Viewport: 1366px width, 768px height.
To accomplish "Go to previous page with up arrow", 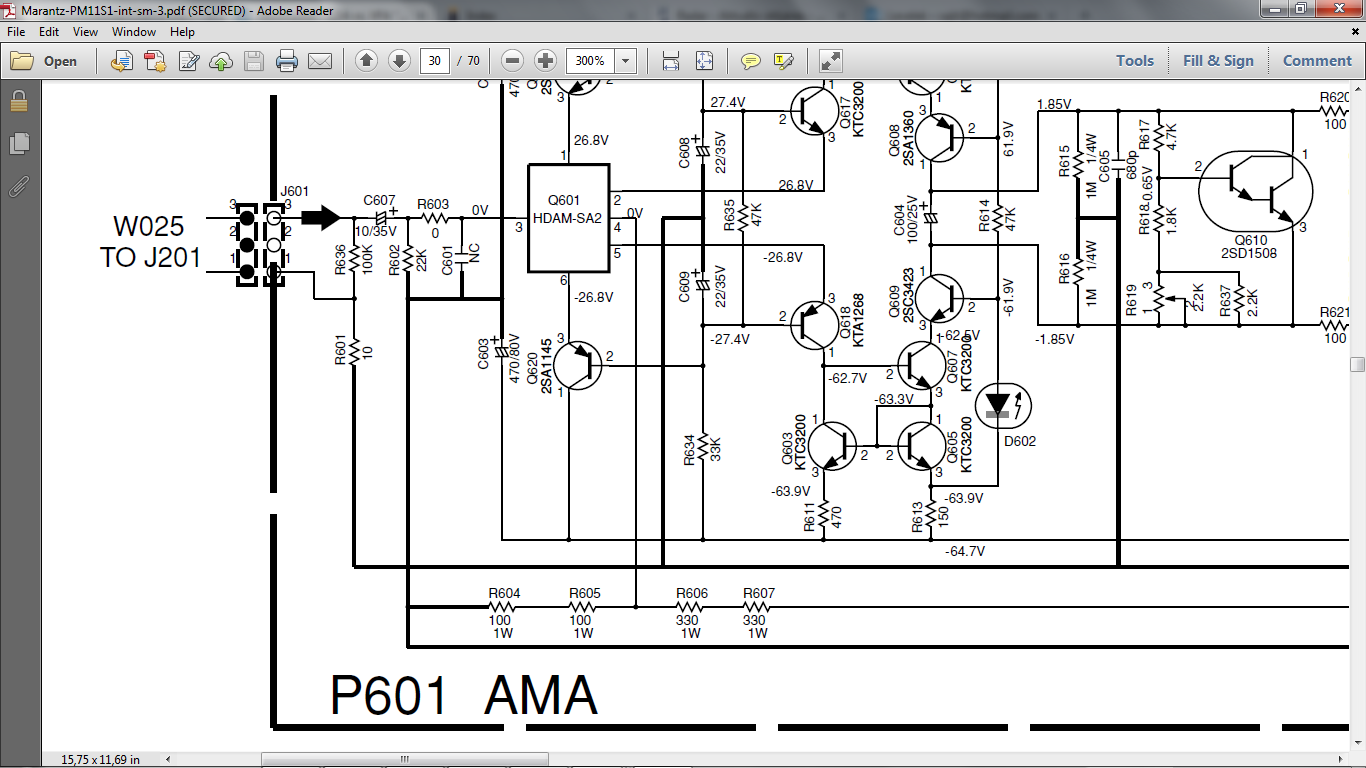I will 366,61.
